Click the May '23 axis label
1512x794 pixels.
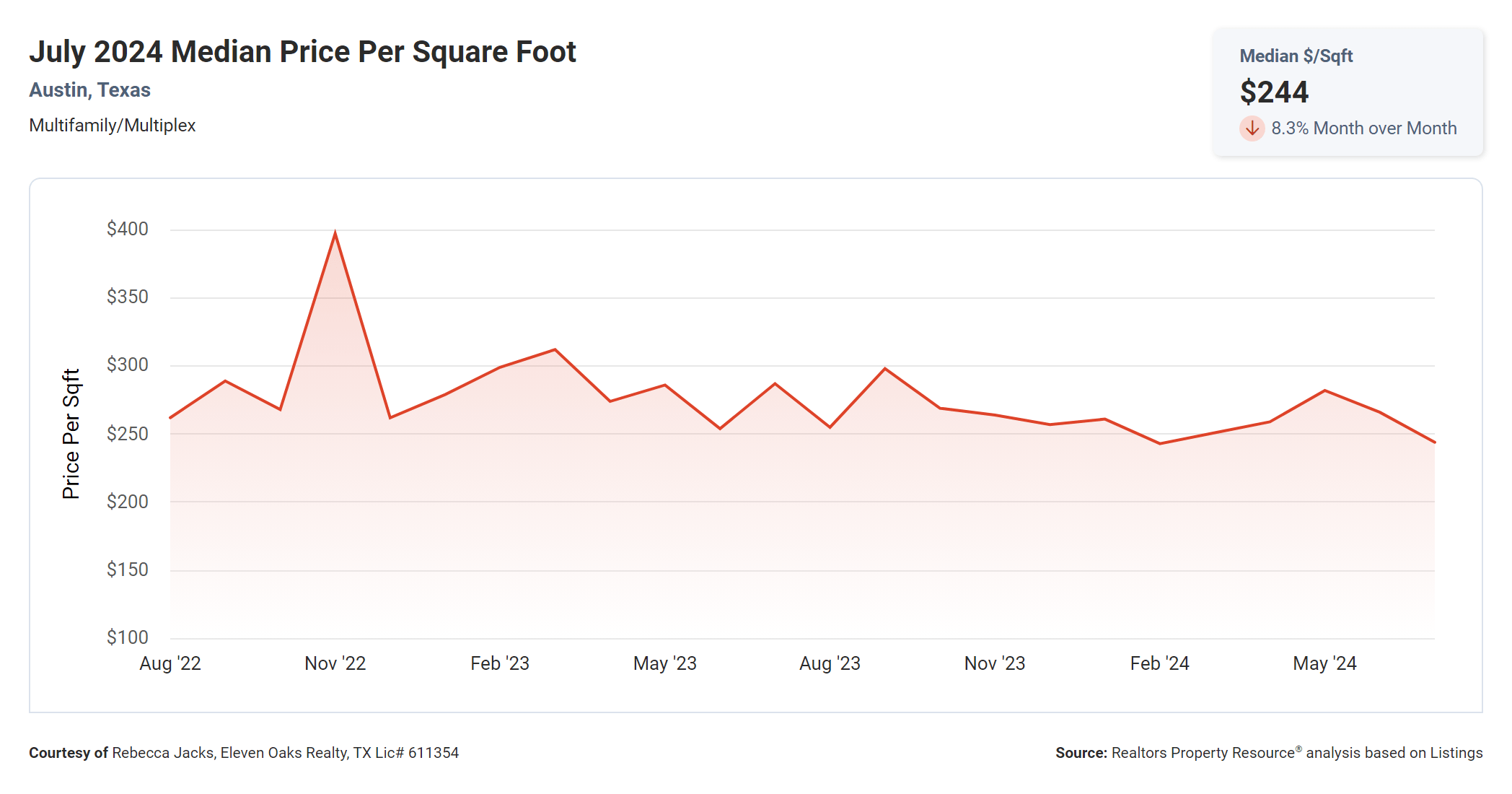tap(664, 663)
